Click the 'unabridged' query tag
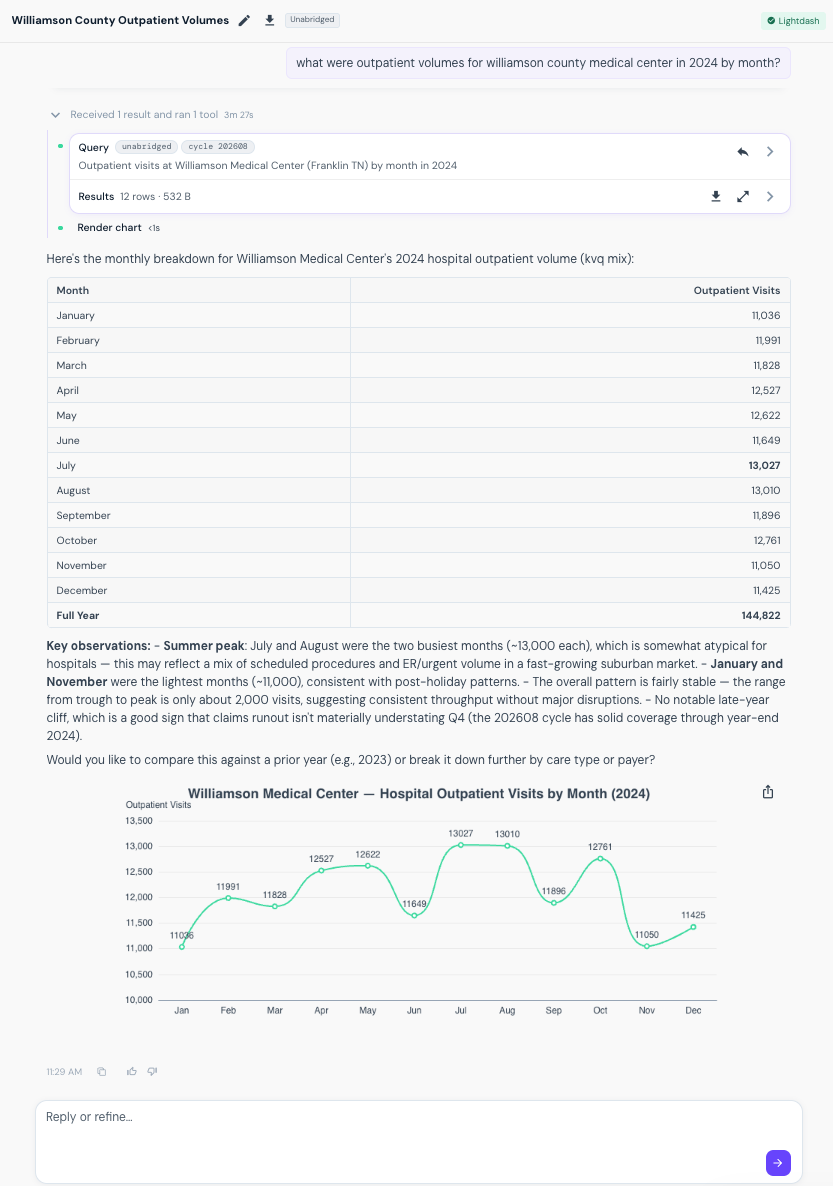 coord(147,147)
